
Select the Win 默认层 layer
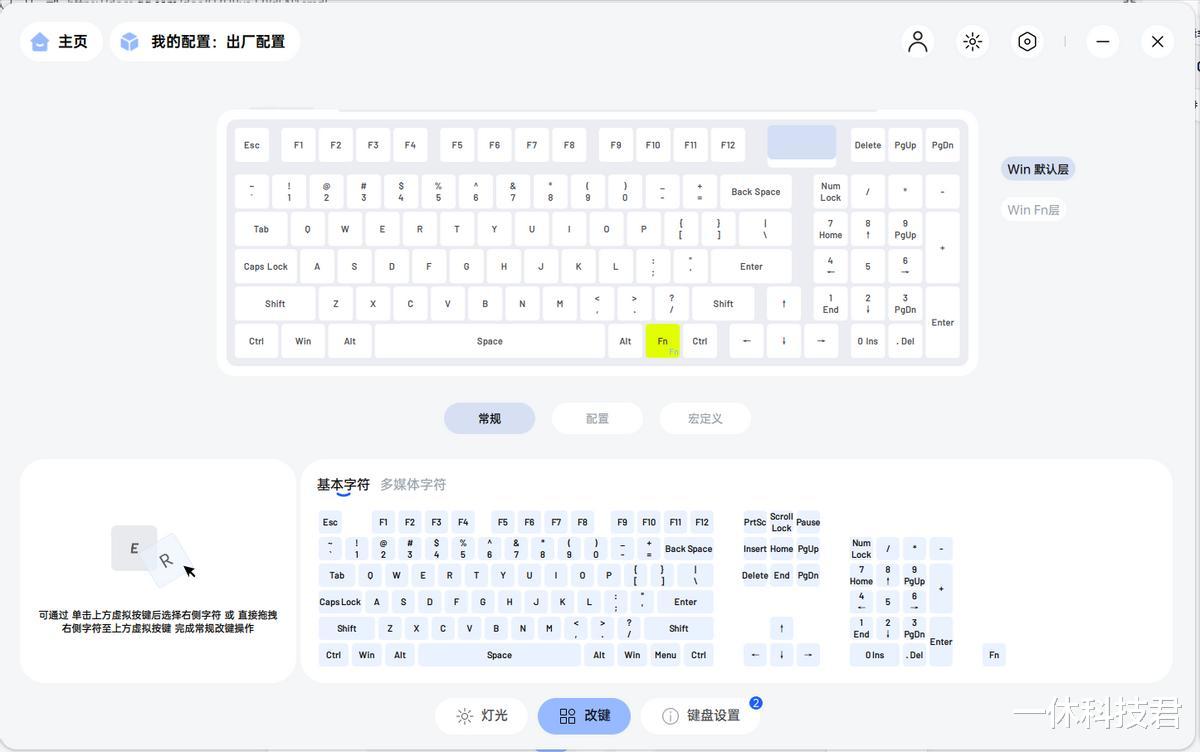(x=1038, y=169)
